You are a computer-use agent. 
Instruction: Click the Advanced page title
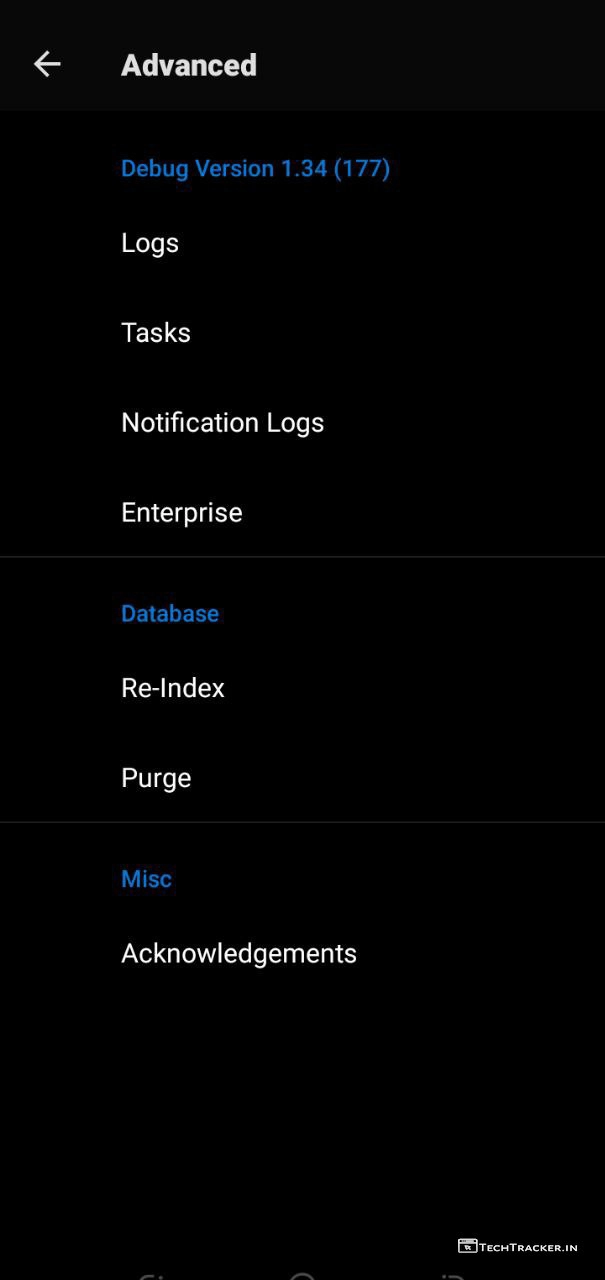(x=189, y=65)
